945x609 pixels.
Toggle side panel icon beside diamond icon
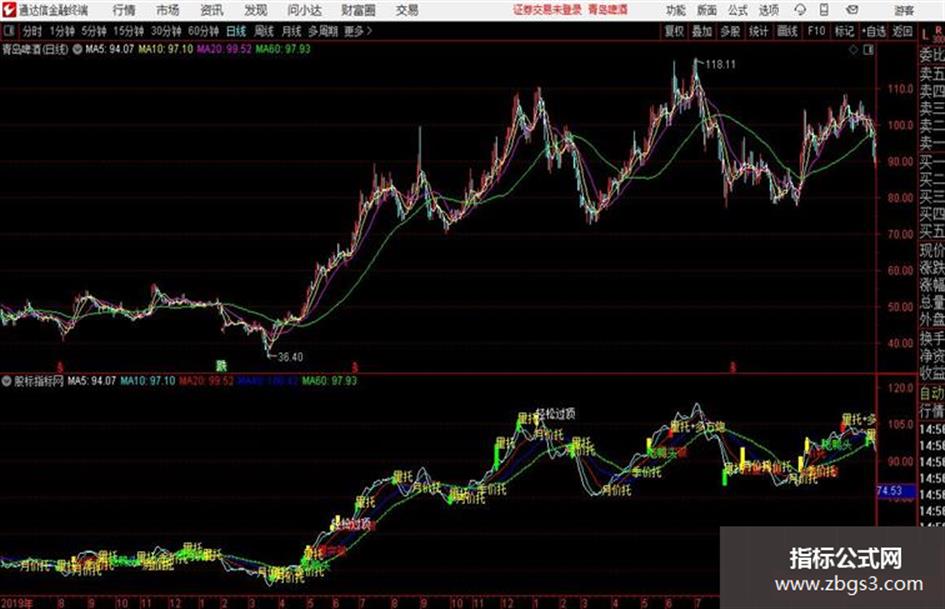point(868,50)
